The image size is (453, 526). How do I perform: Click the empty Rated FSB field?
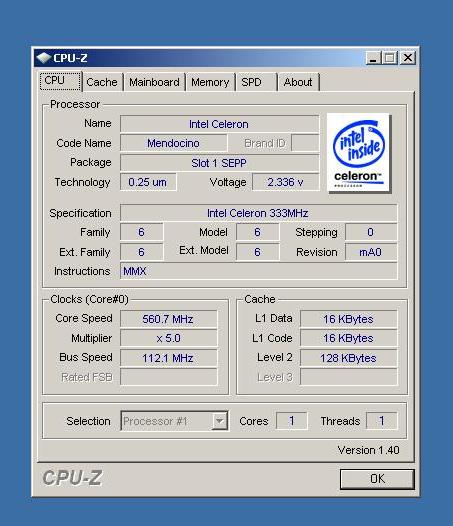(x=168, y=377)
